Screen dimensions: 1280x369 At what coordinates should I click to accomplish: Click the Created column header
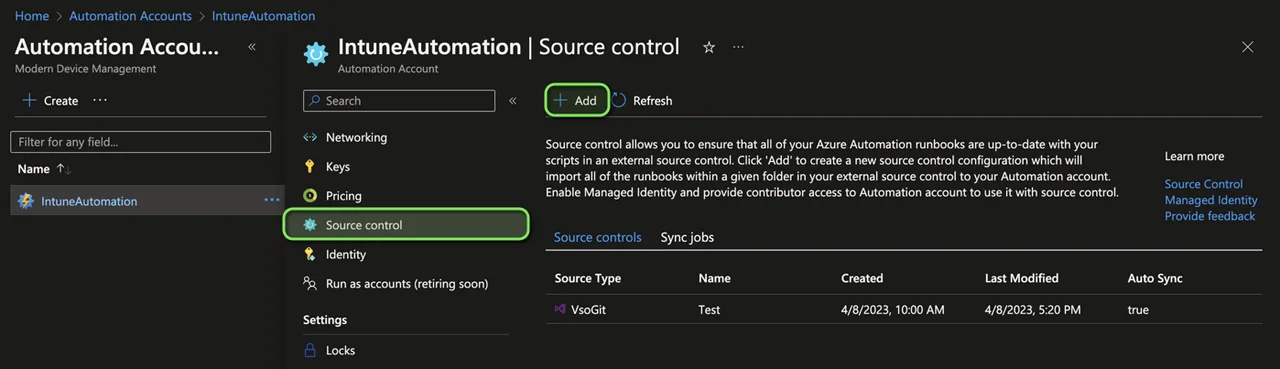(x=862, y=278)
